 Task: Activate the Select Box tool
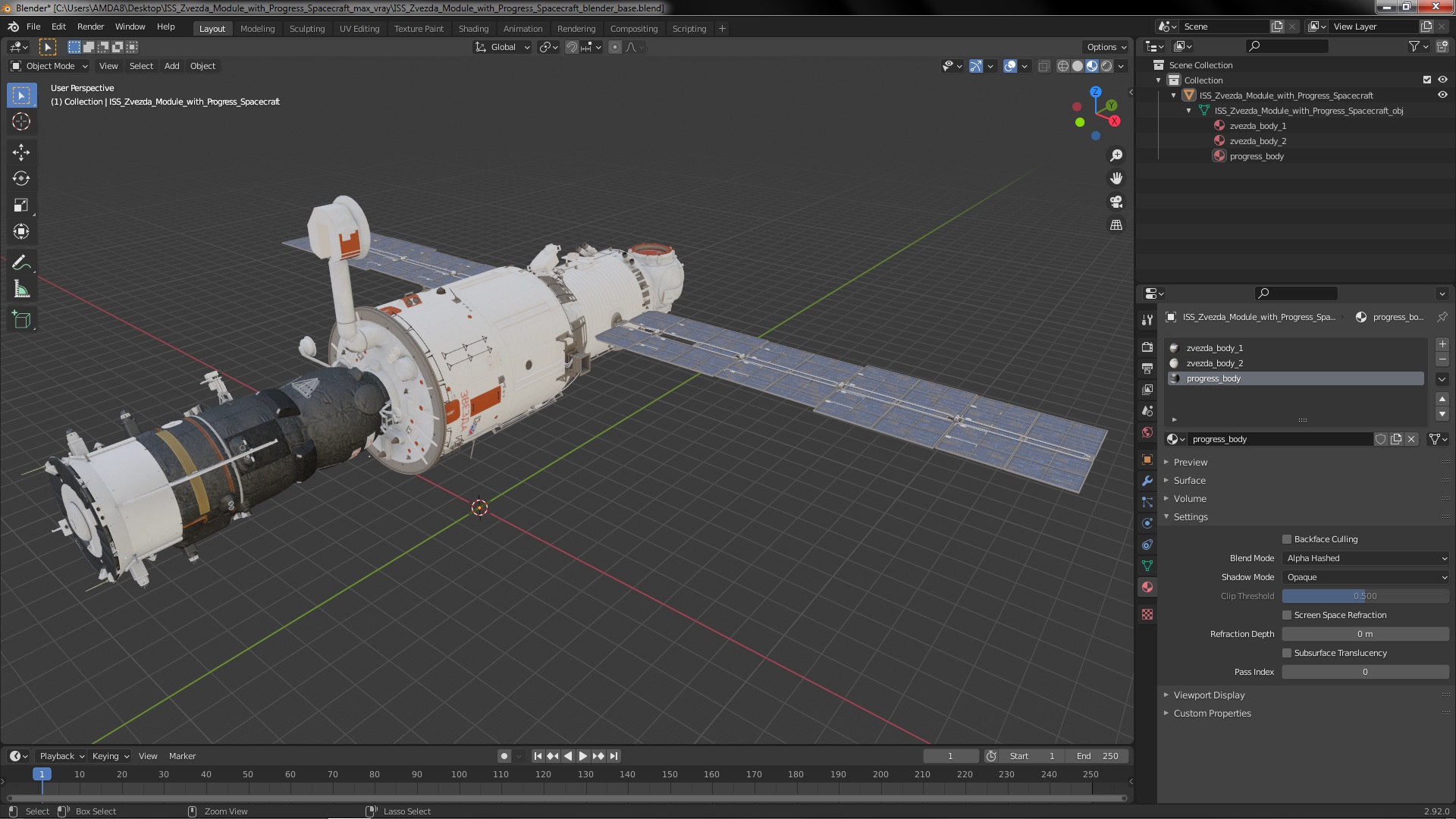tap(21, 96)
